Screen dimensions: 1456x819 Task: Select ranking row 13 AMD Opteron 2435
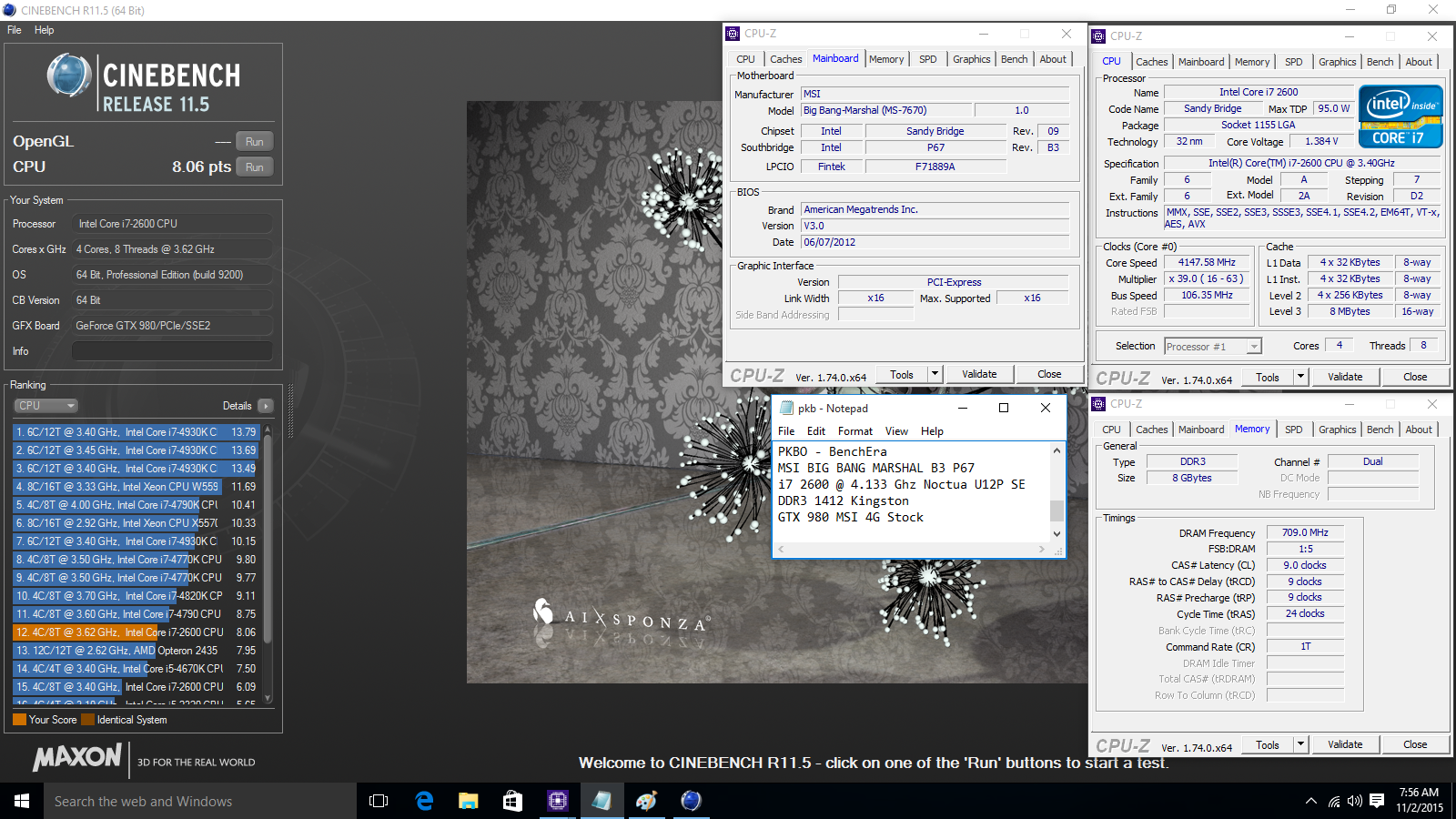coord(136,651)
